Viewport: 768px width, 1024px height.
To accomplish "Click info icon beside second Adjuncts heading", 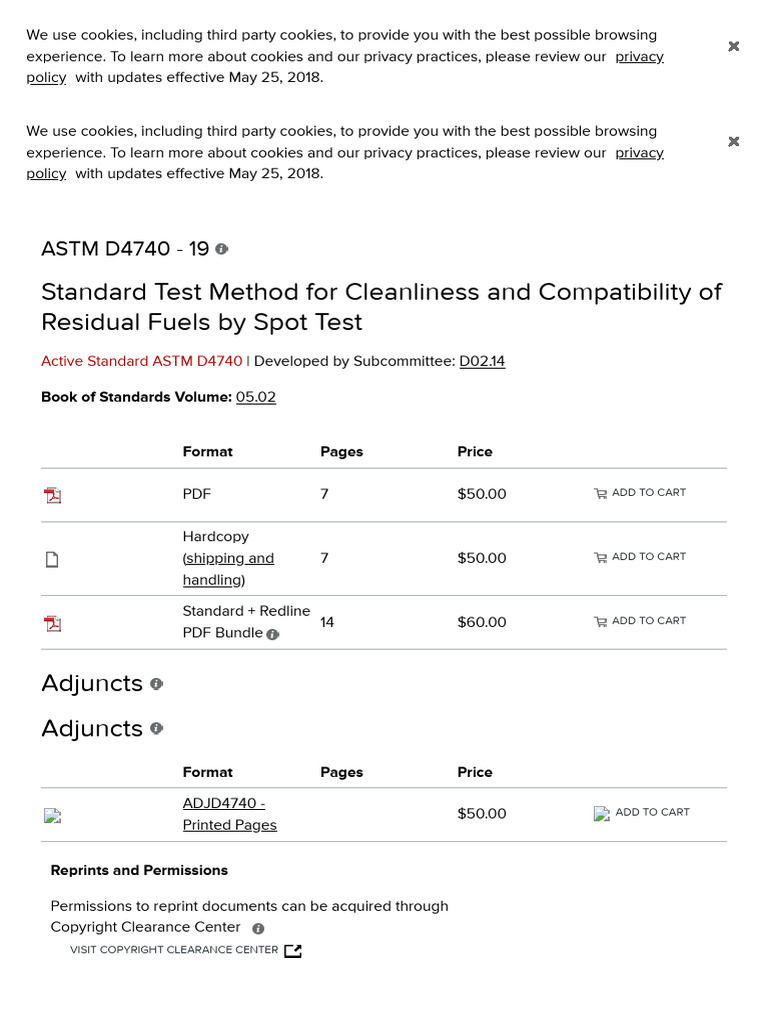I will point(156,729).
